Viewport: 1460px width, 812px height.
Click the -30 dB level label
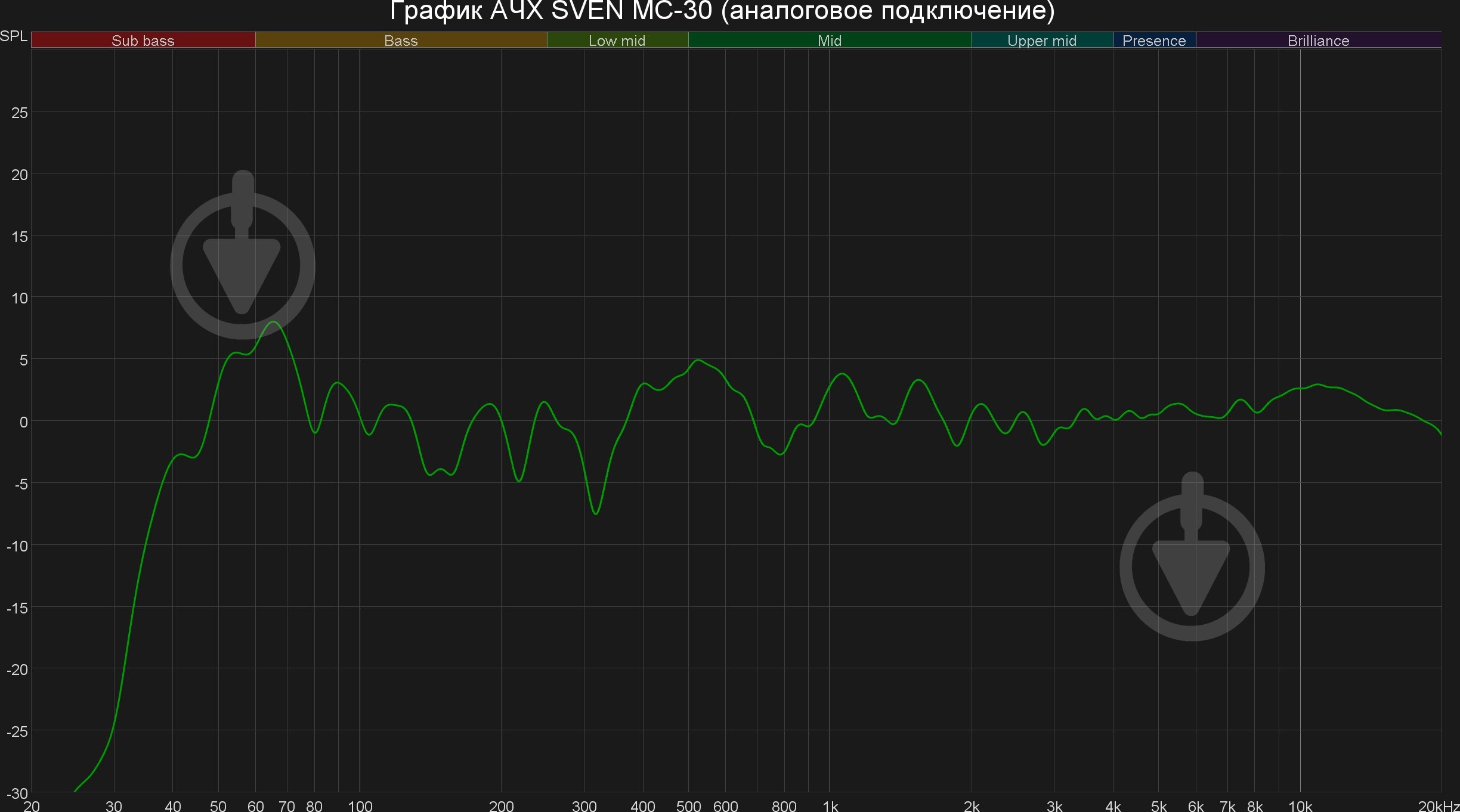click(x=17, y=794)
